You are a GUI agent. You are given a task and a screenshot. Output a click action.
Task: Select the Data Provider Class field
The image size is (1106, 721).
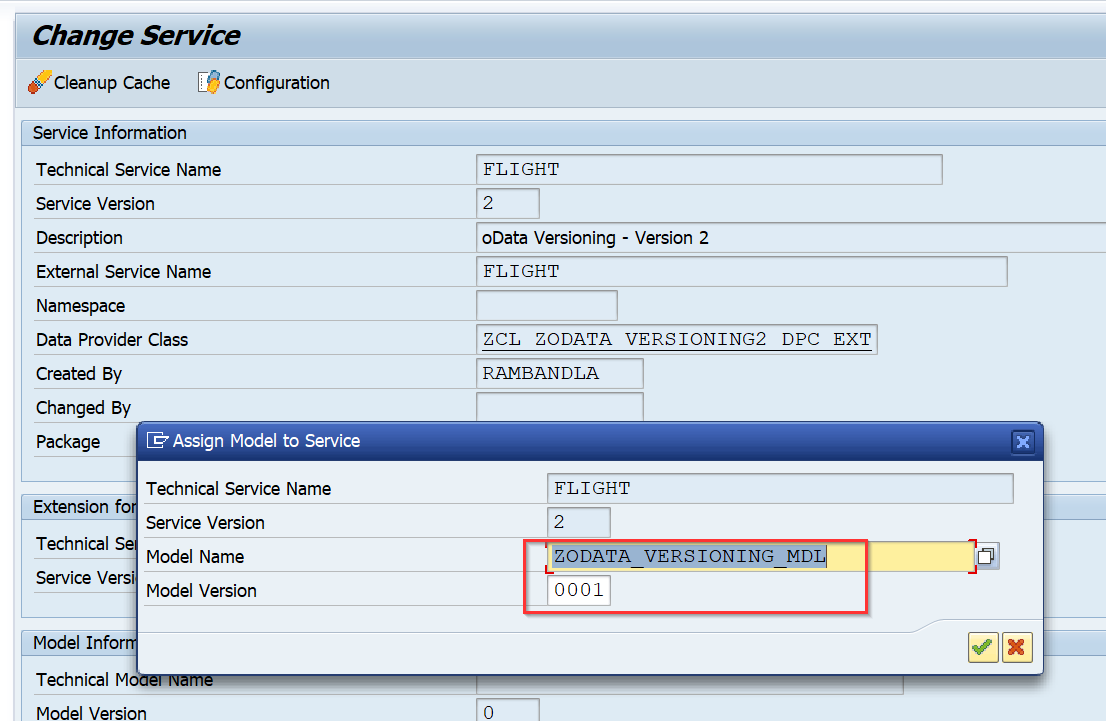click(676, 339)
